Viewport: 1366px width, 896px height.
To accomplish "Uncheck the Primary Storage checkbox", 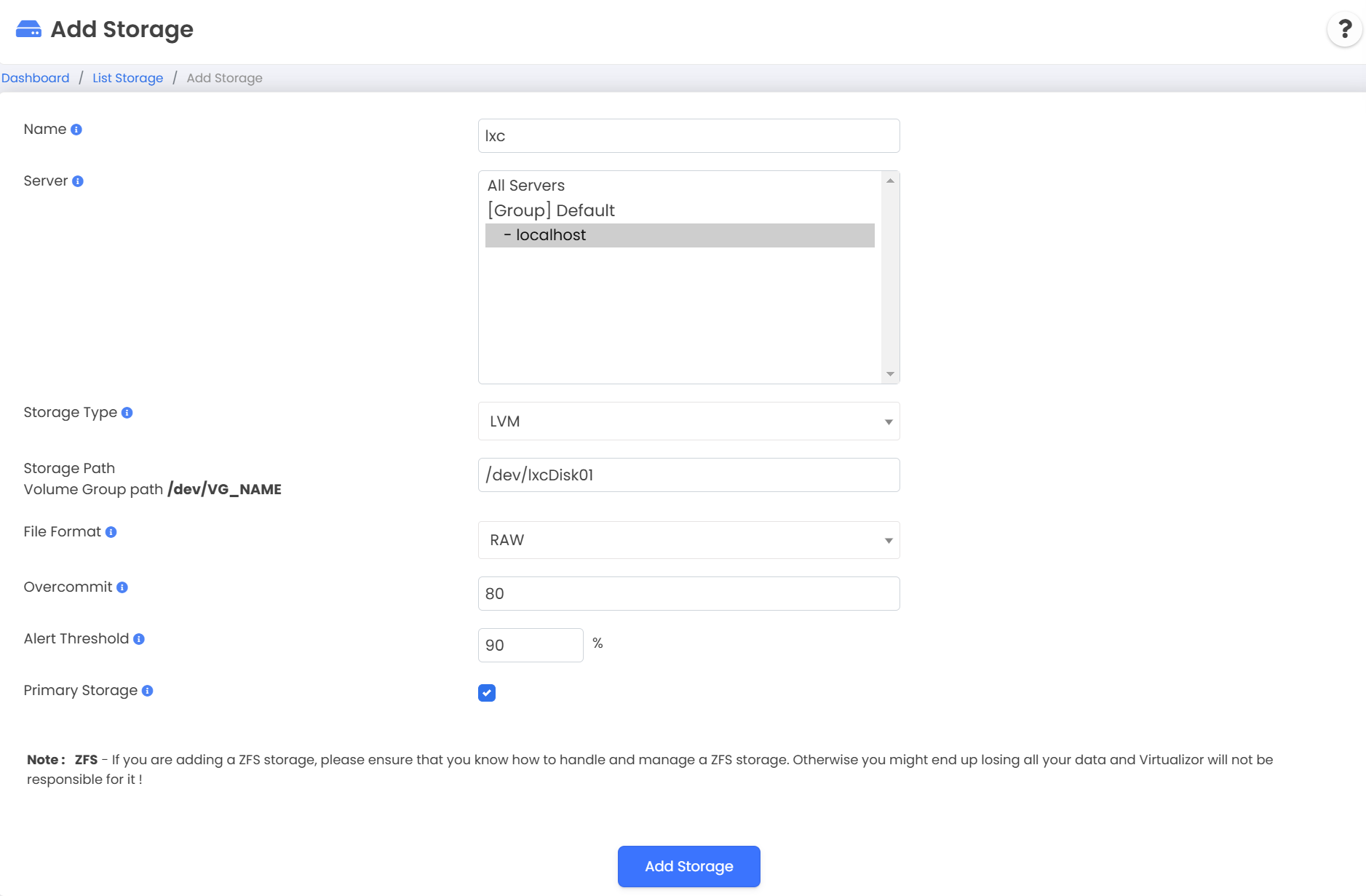I will point(487,693).
